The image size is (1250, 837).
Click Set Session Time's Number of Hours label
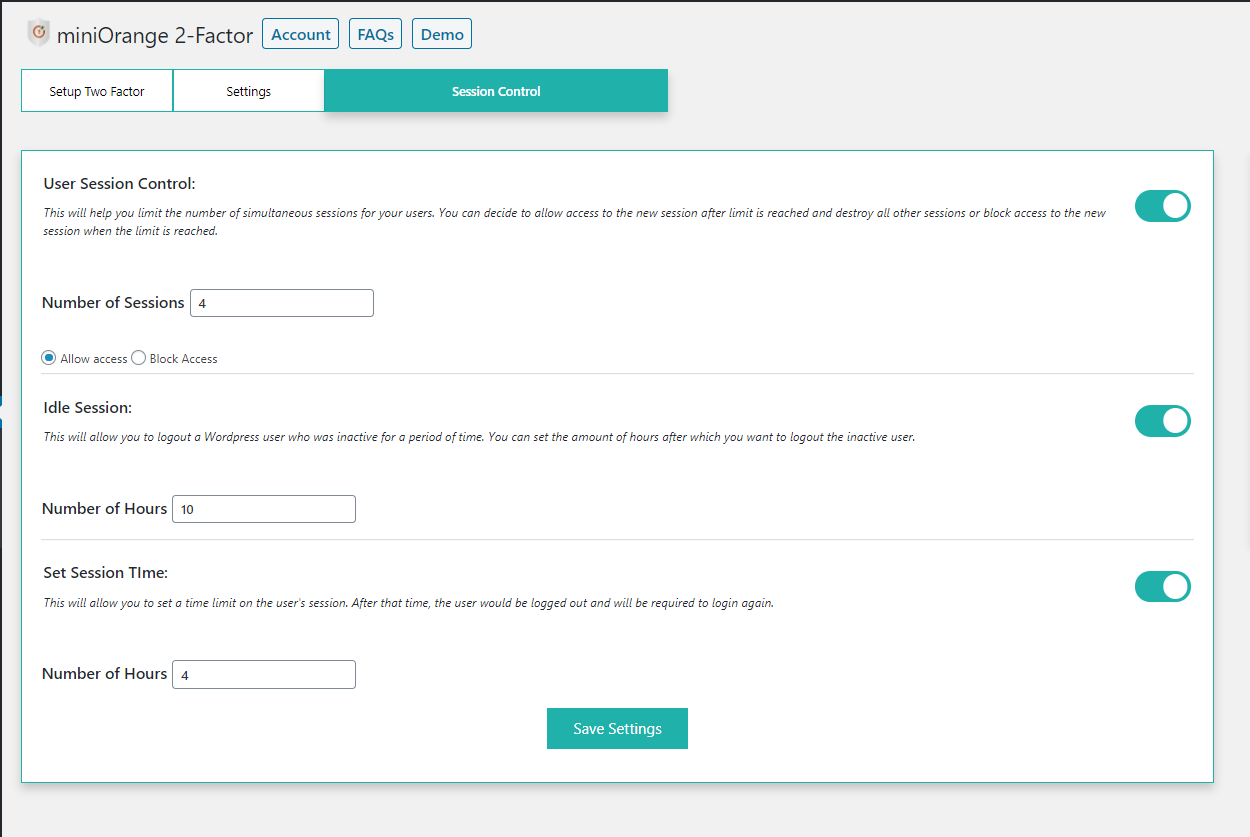pos(104,674)
